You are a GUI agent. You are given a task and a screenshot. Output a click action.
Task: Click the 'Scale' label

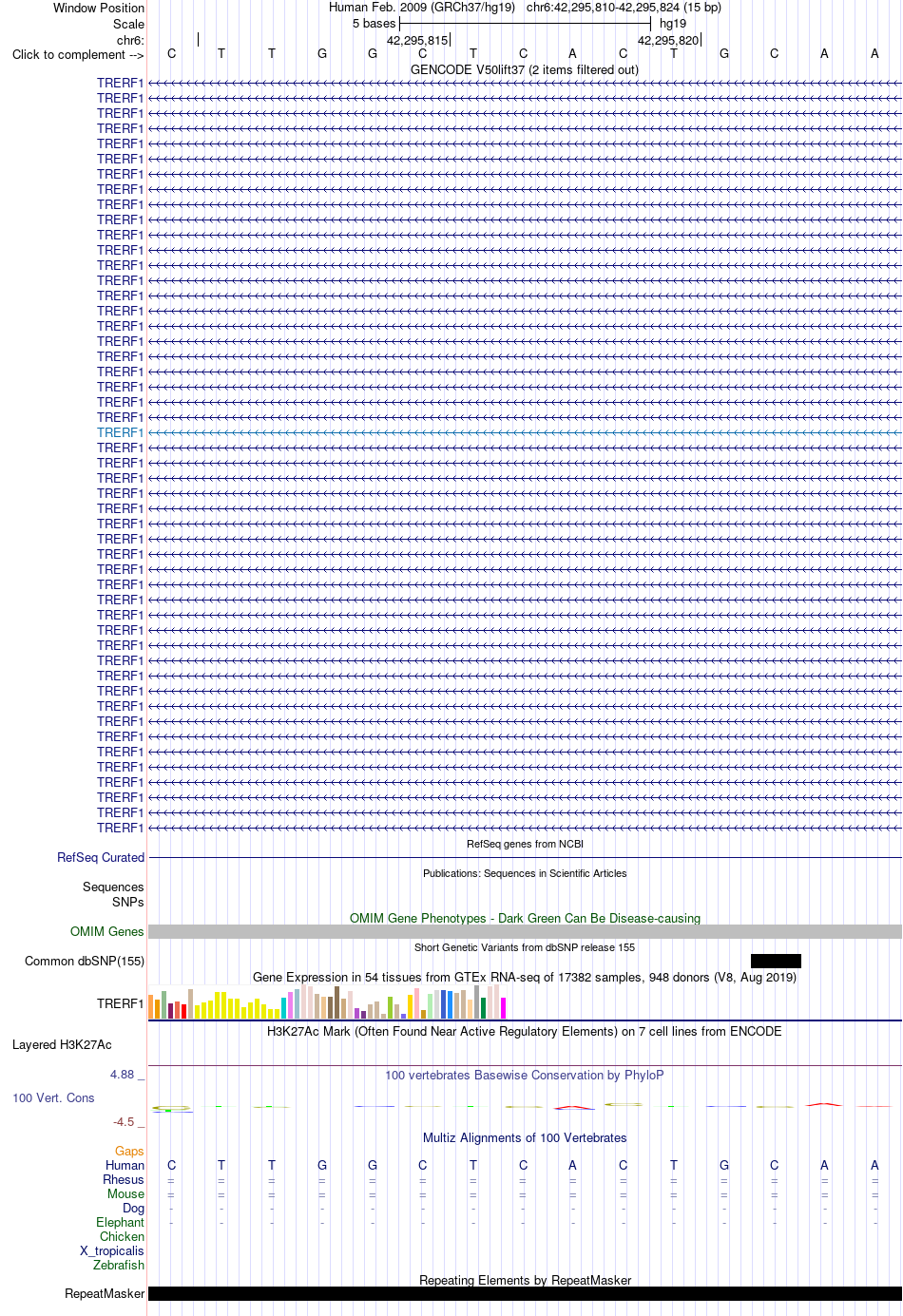[128, 24]
